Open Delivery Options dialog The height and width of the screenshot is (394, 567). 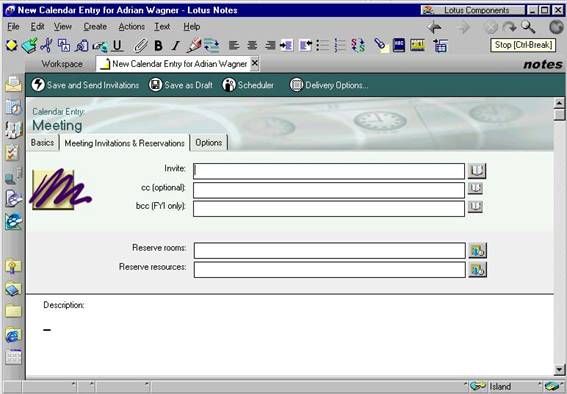click(329, 85)
